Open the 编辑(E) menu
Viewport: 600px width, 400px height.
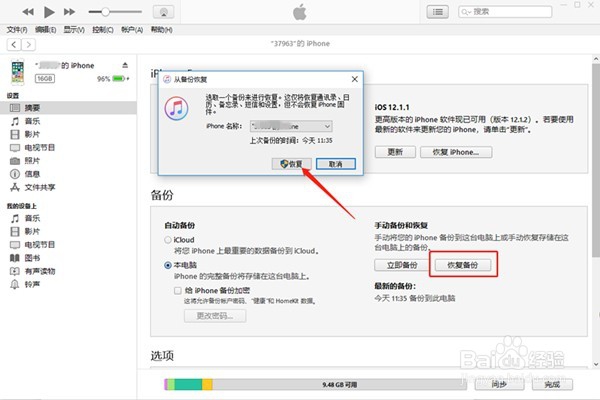pyautogui.click(x=46, y=29)
